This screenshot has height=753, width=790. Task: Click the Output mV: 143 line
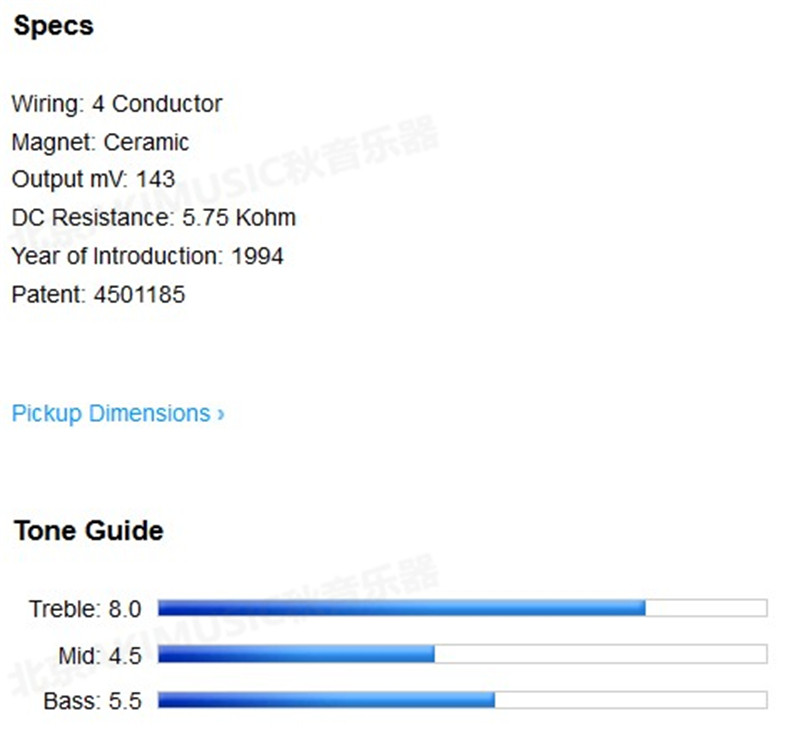[93, 179]
